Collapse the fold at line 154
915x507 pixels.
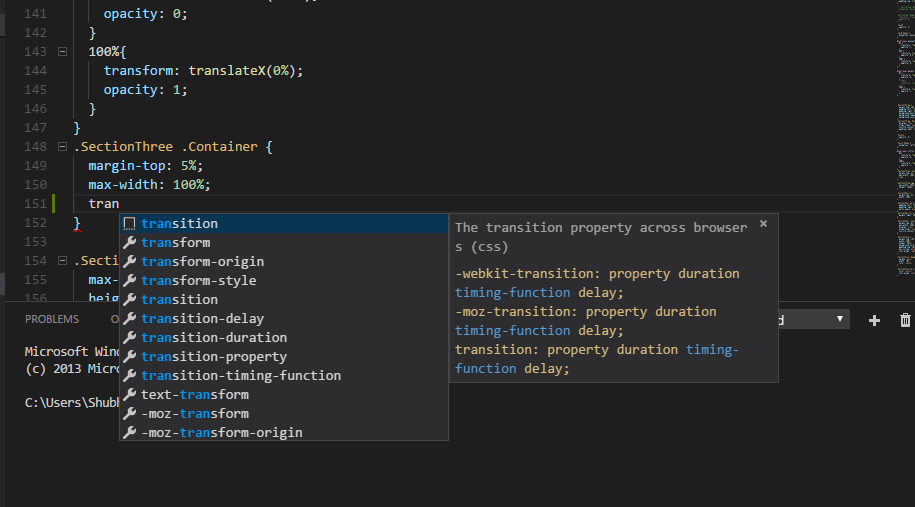(62, 260)
